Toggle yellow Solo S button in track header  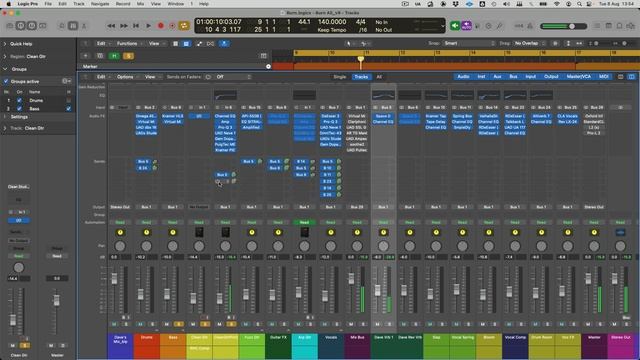[128, 56]
